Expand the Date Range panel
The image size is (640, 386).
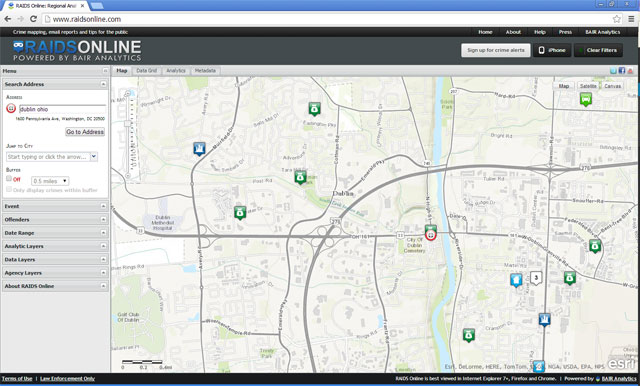point(55,233)
